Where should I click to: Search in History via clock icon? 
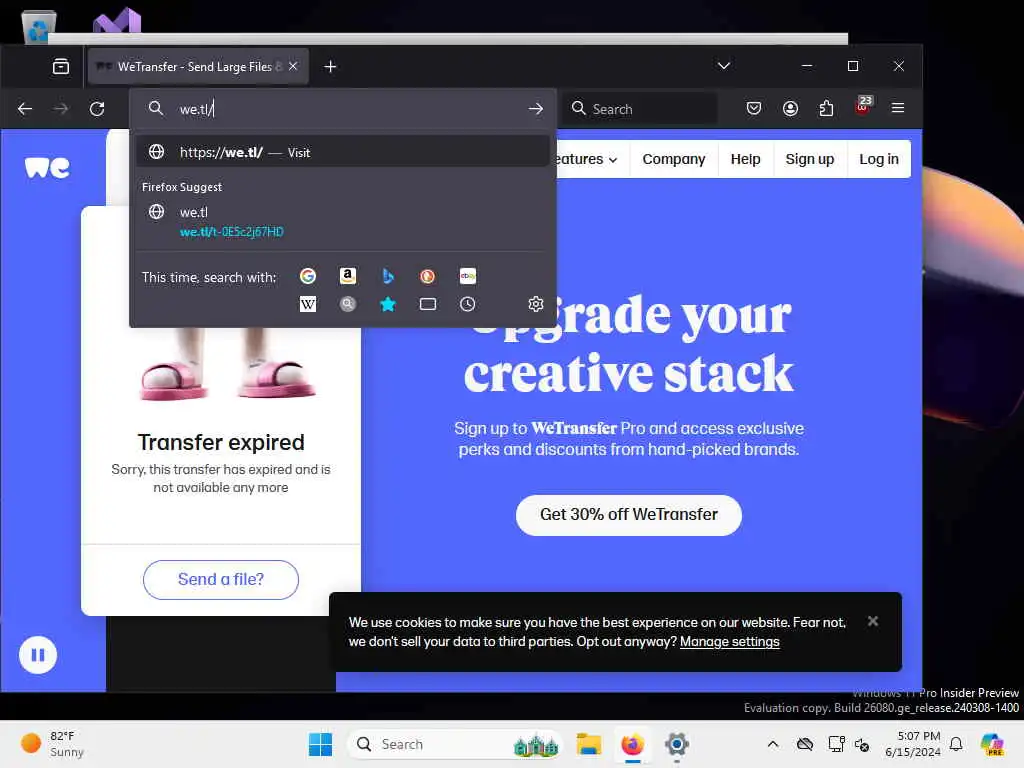pos(468,304)
